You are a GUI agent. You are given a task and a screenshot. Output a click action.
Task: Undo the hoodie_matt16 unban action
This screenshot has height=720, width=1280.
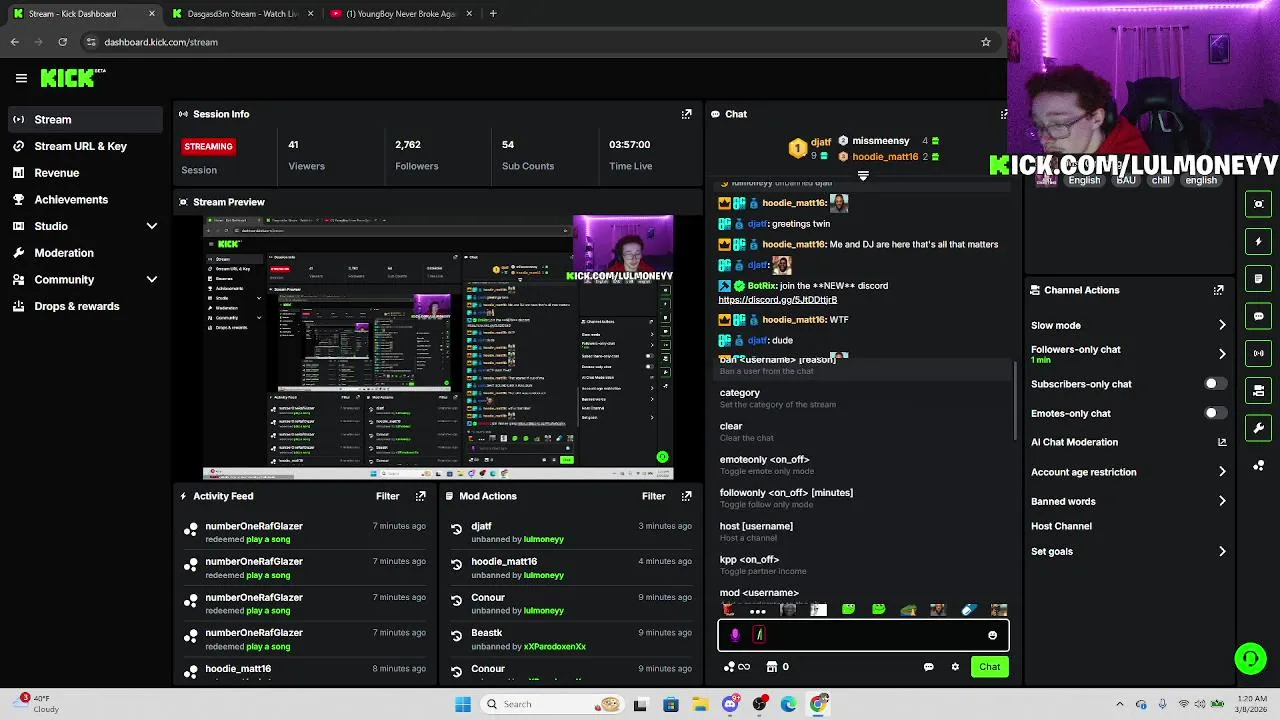tap(456, 565)
